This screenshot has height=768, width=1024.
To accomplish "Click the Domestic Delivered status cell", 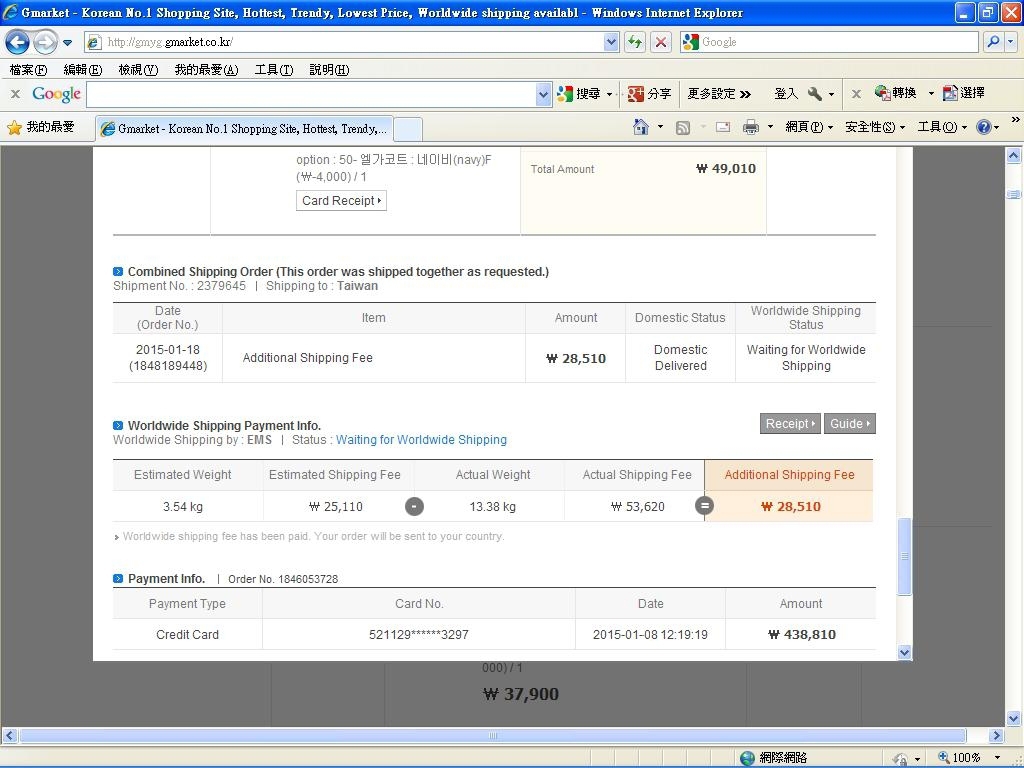I will [680, 358].
